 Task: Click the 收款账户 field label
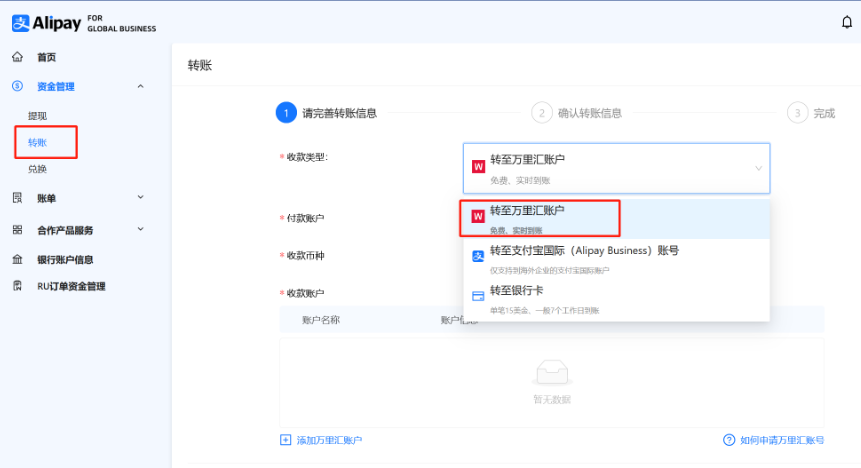pos(305,293)
